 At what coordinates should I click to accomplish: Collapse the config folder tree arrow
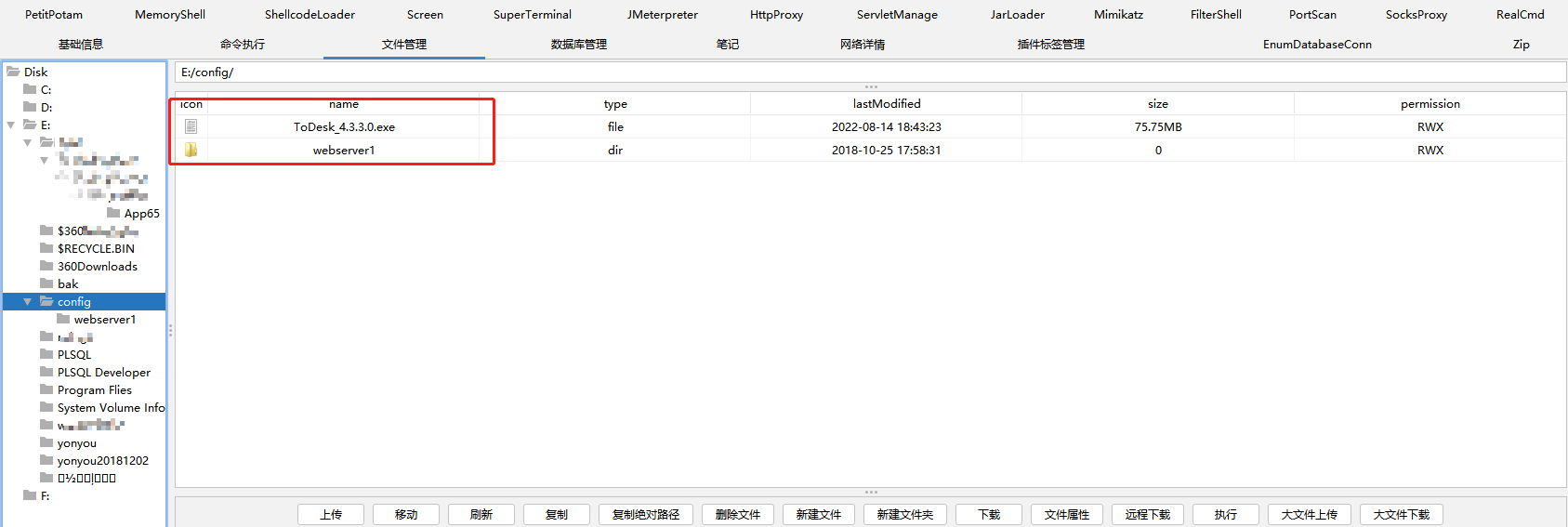27,301
